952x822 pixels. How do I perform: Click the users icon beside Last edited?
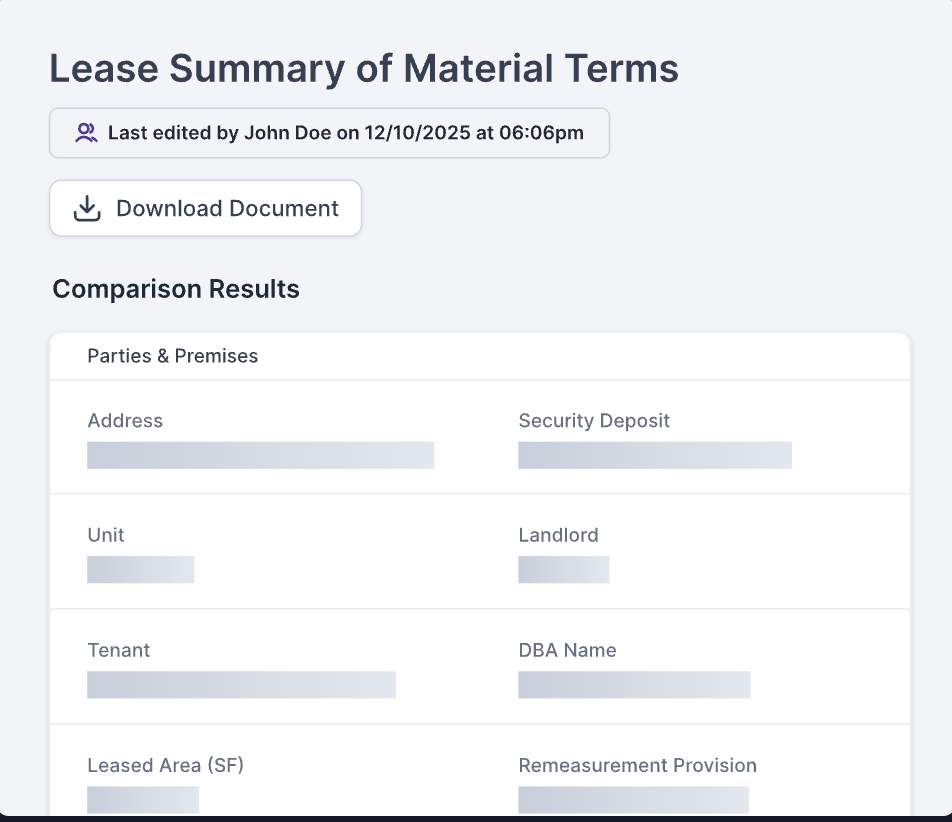point(86,133)
